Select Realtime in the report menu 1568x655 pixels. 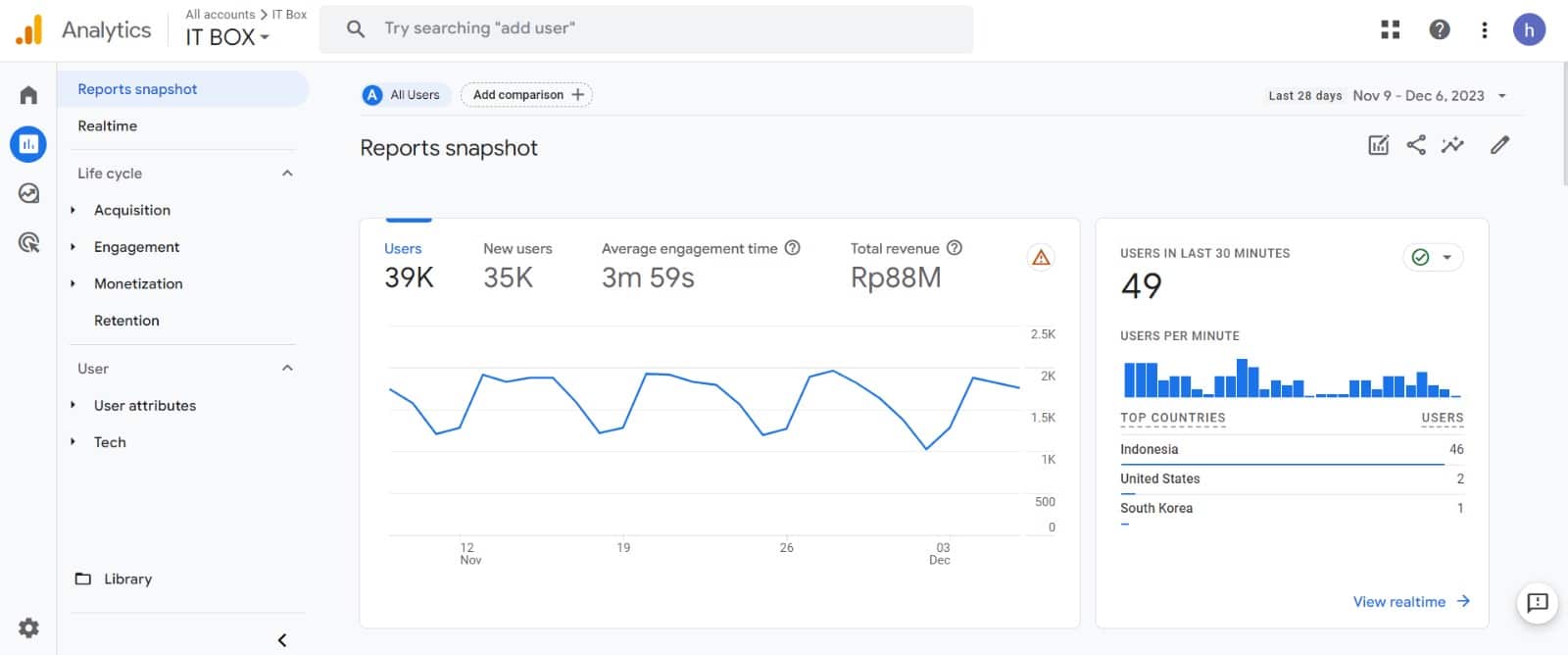point(108,126)
